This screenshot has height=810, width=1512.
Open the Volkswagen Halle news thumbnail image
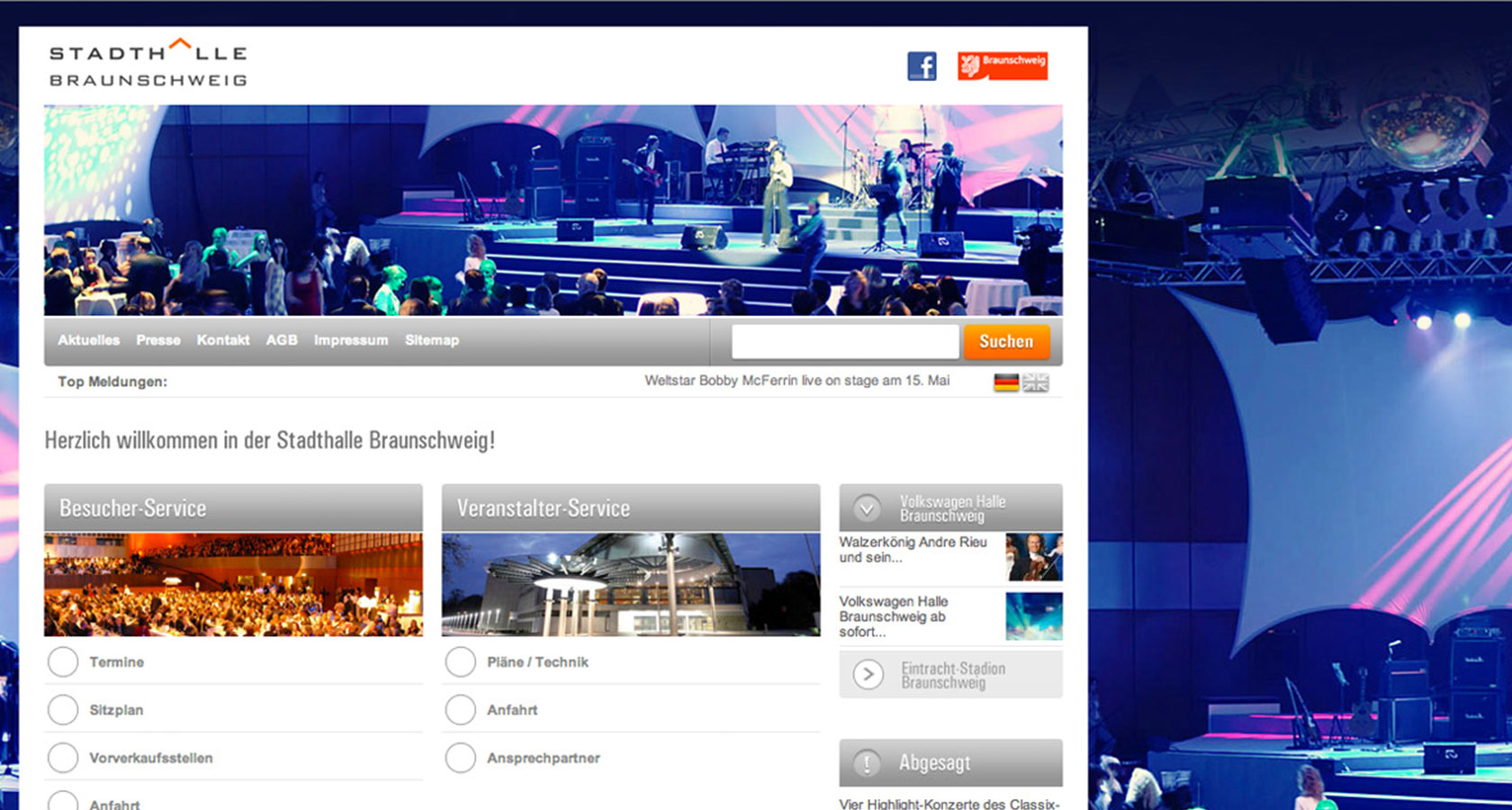point(1034,616)
